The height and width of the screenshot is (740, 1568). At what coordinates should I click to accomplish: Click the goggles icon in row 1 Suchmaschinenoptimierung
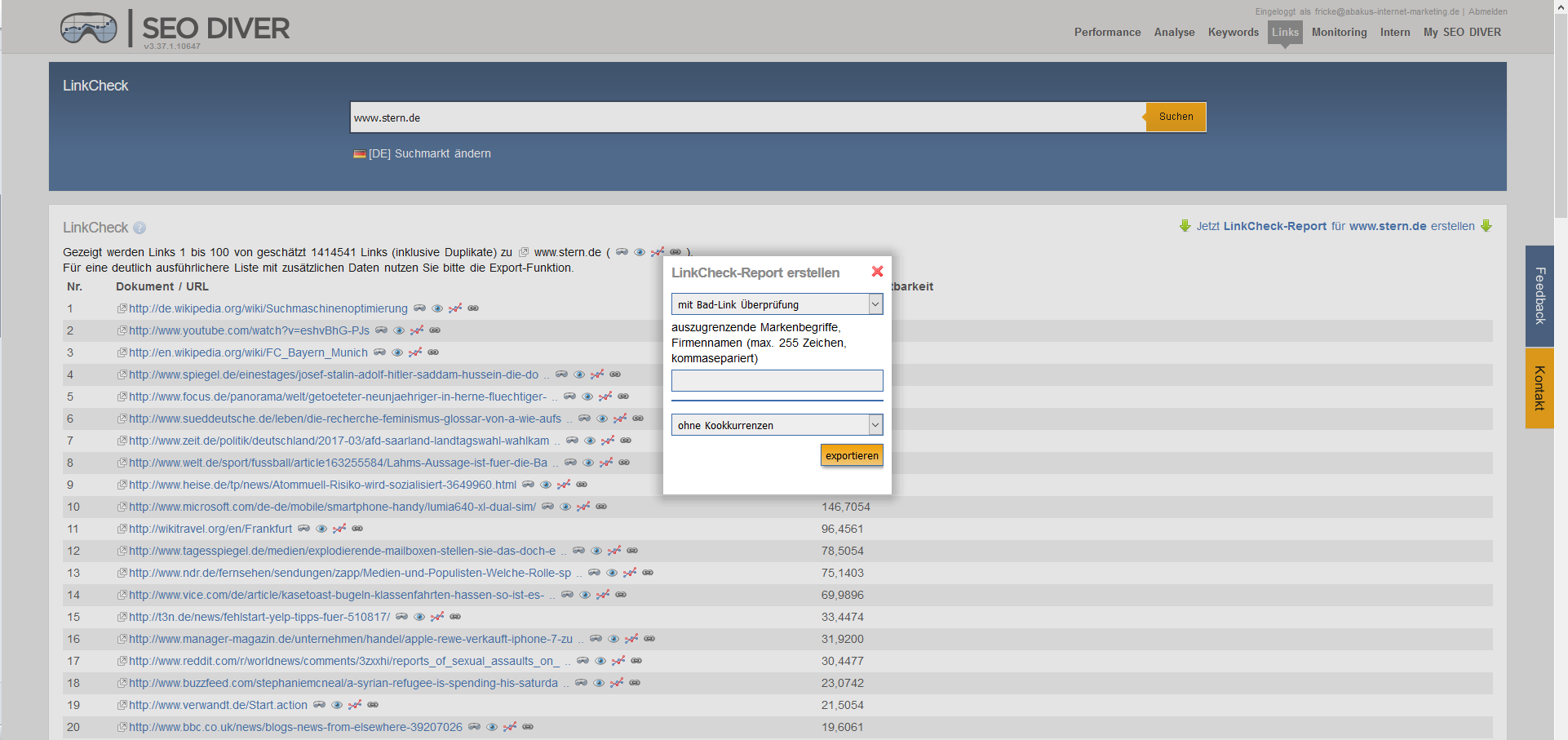coord(419,308)
